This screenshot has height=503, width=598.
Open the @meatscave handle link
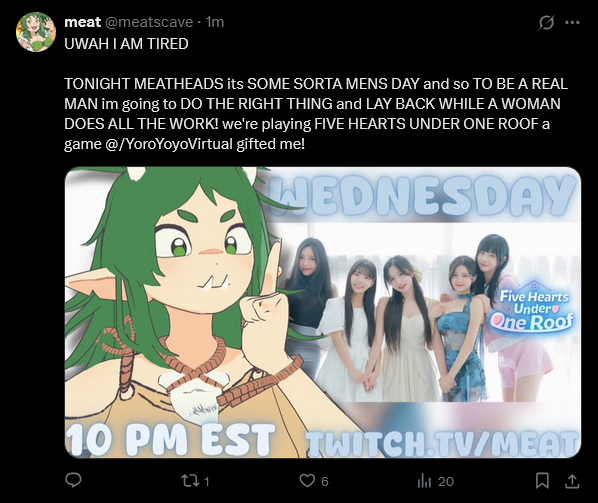[149, 22]
